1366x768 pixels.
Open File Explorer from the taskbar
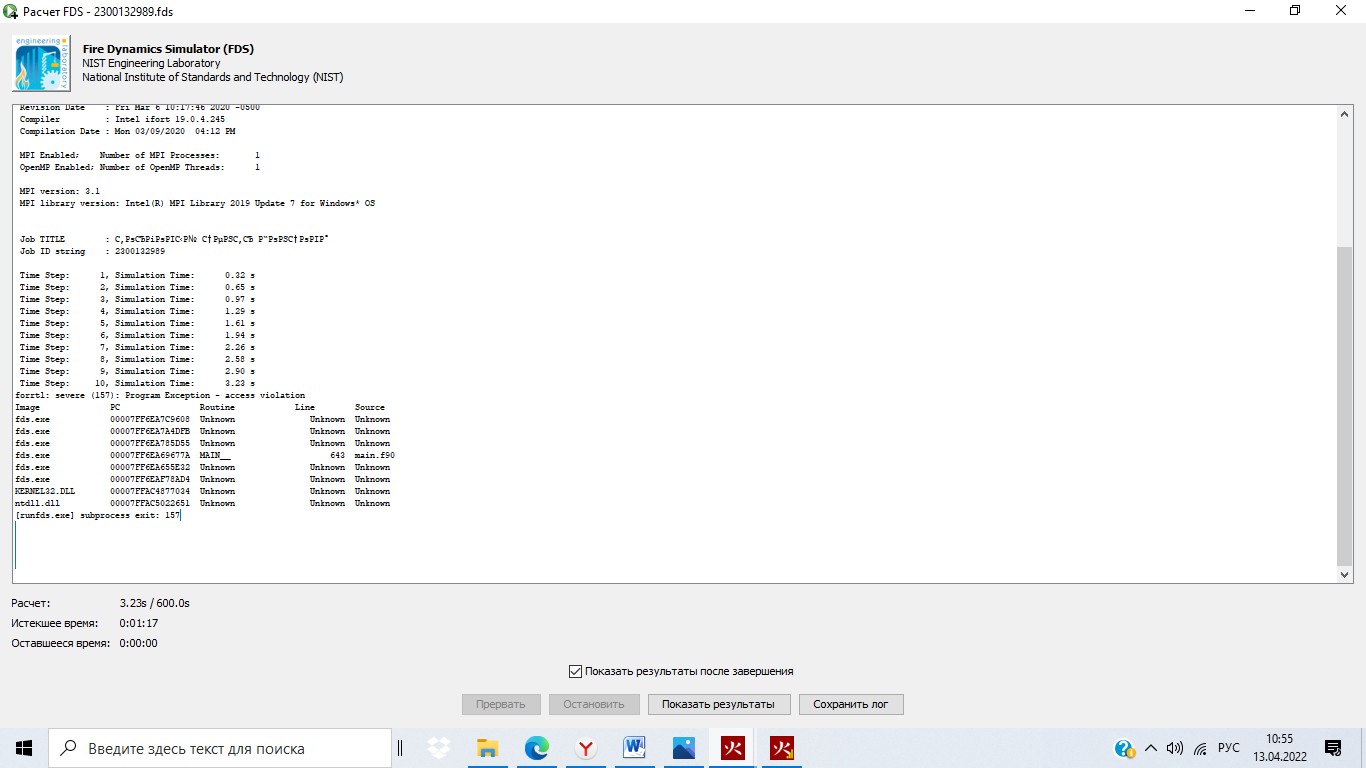tap(487, 748)
